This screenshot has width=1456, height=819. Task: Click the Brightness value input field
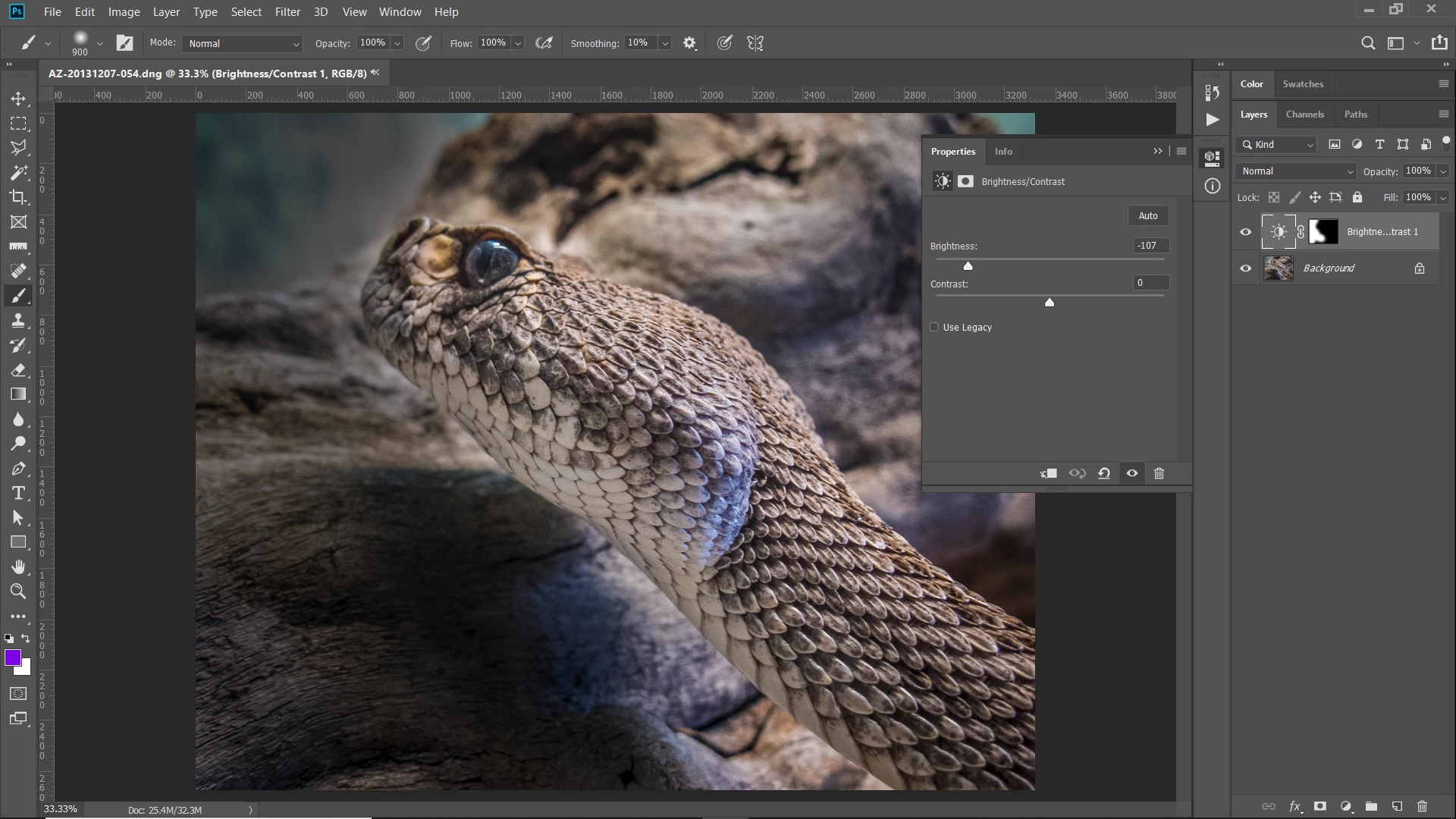1150,246
